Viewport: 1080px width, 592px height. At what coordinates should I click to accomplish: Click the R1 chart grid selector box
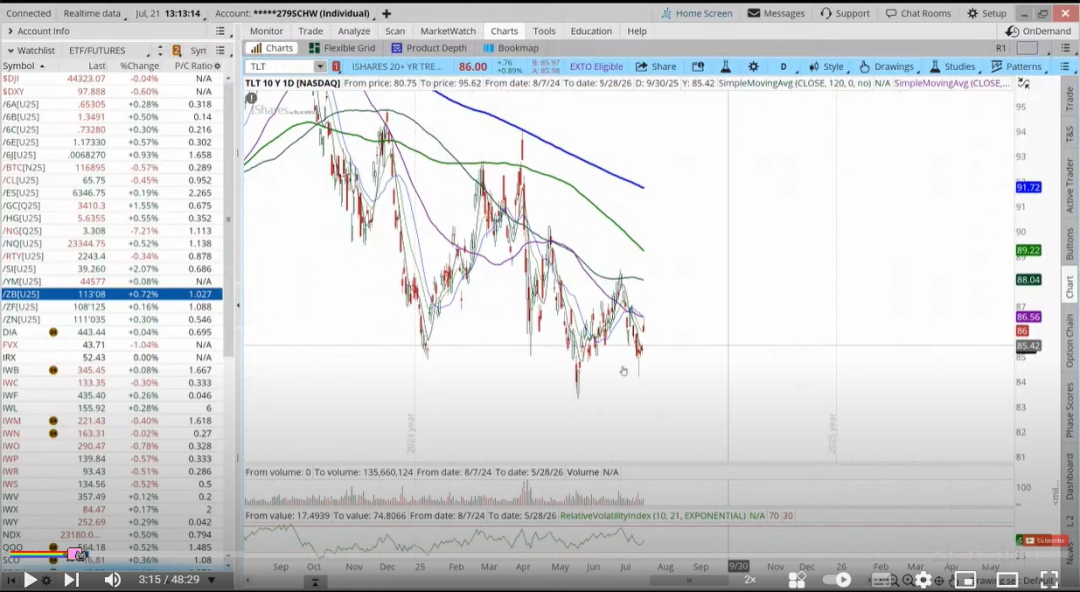[x=1027, y=48]
